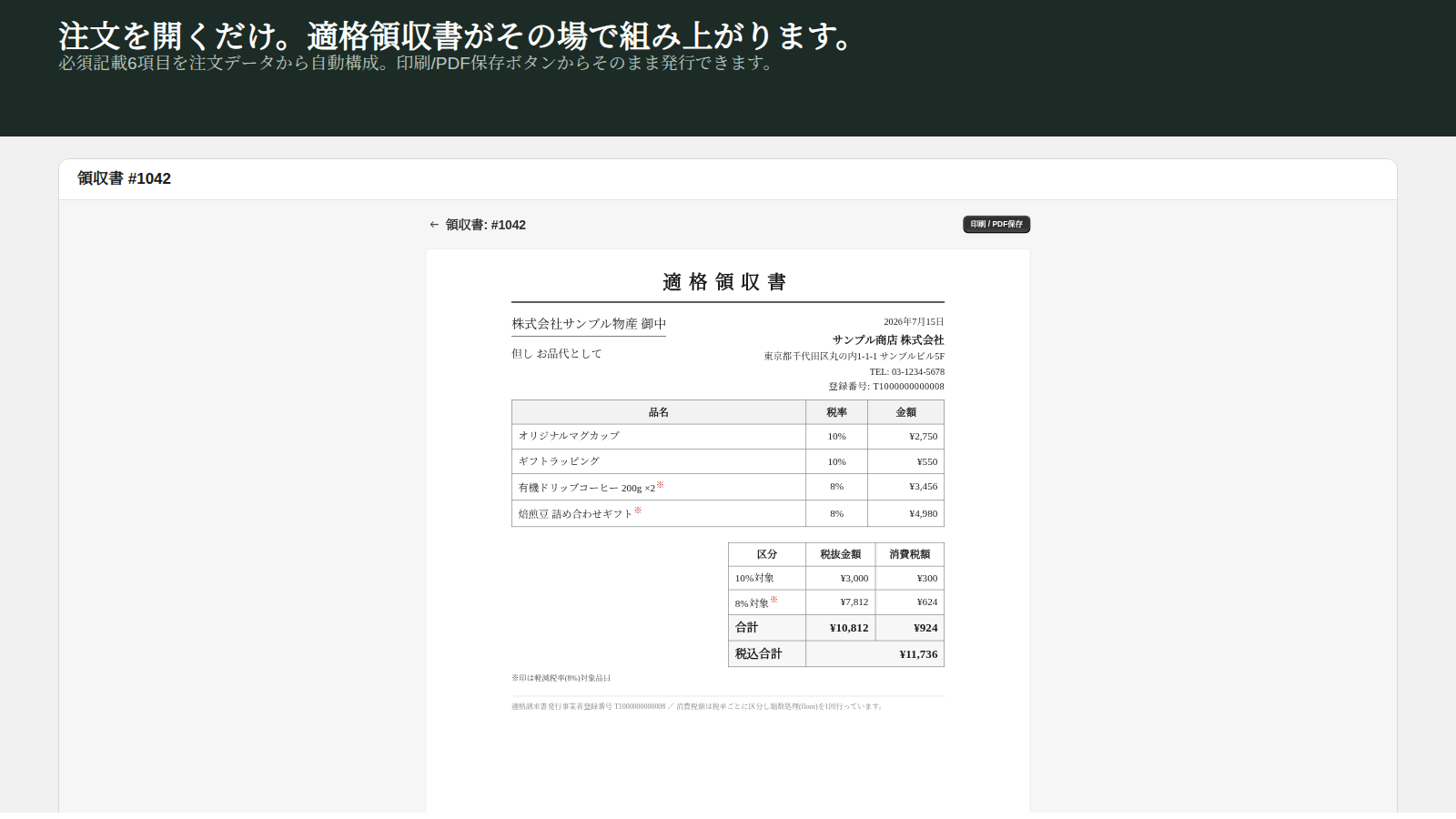Click the ※印は軽減税率(8%)対象品目 footnote
This screenshot has height=819, width=1456.
click(561, 678)
